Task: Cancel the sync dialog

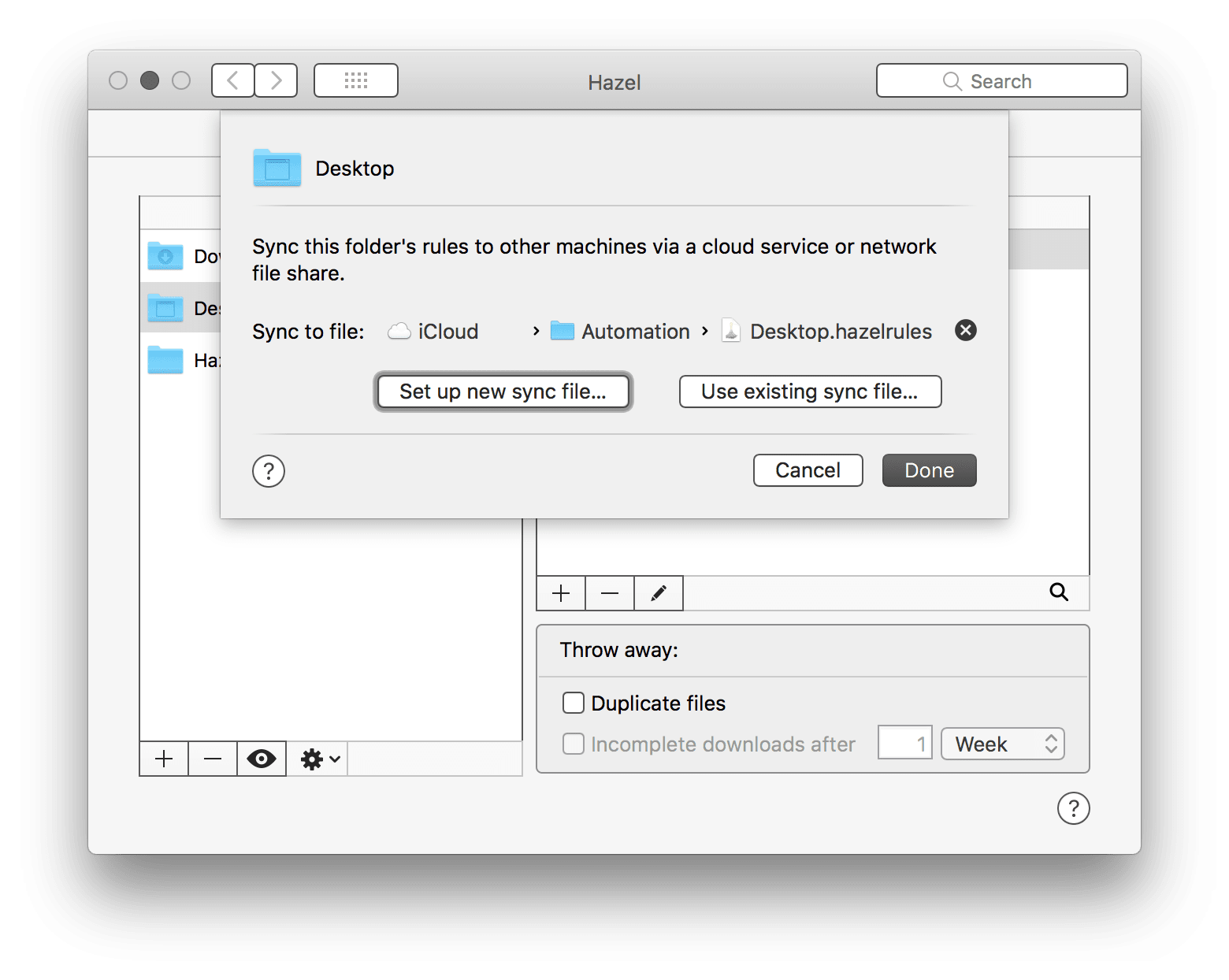Action: pos(808,470)
